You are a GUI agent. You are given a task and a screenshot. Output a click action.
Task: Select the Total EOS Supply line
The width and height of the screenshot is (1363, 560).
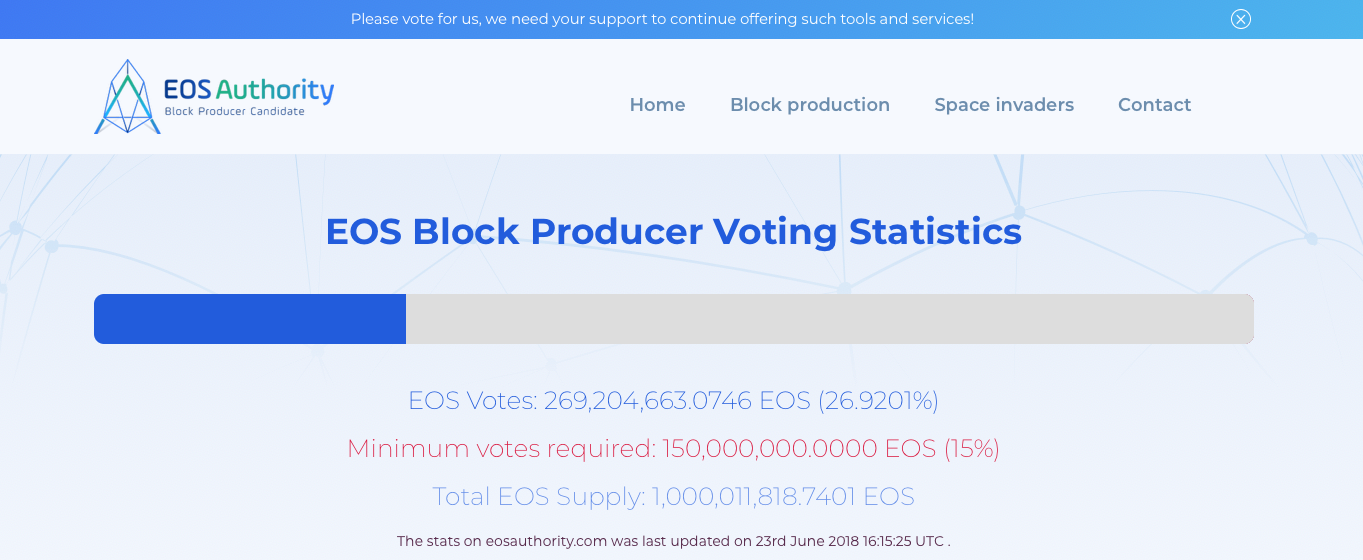coord(673,497)
